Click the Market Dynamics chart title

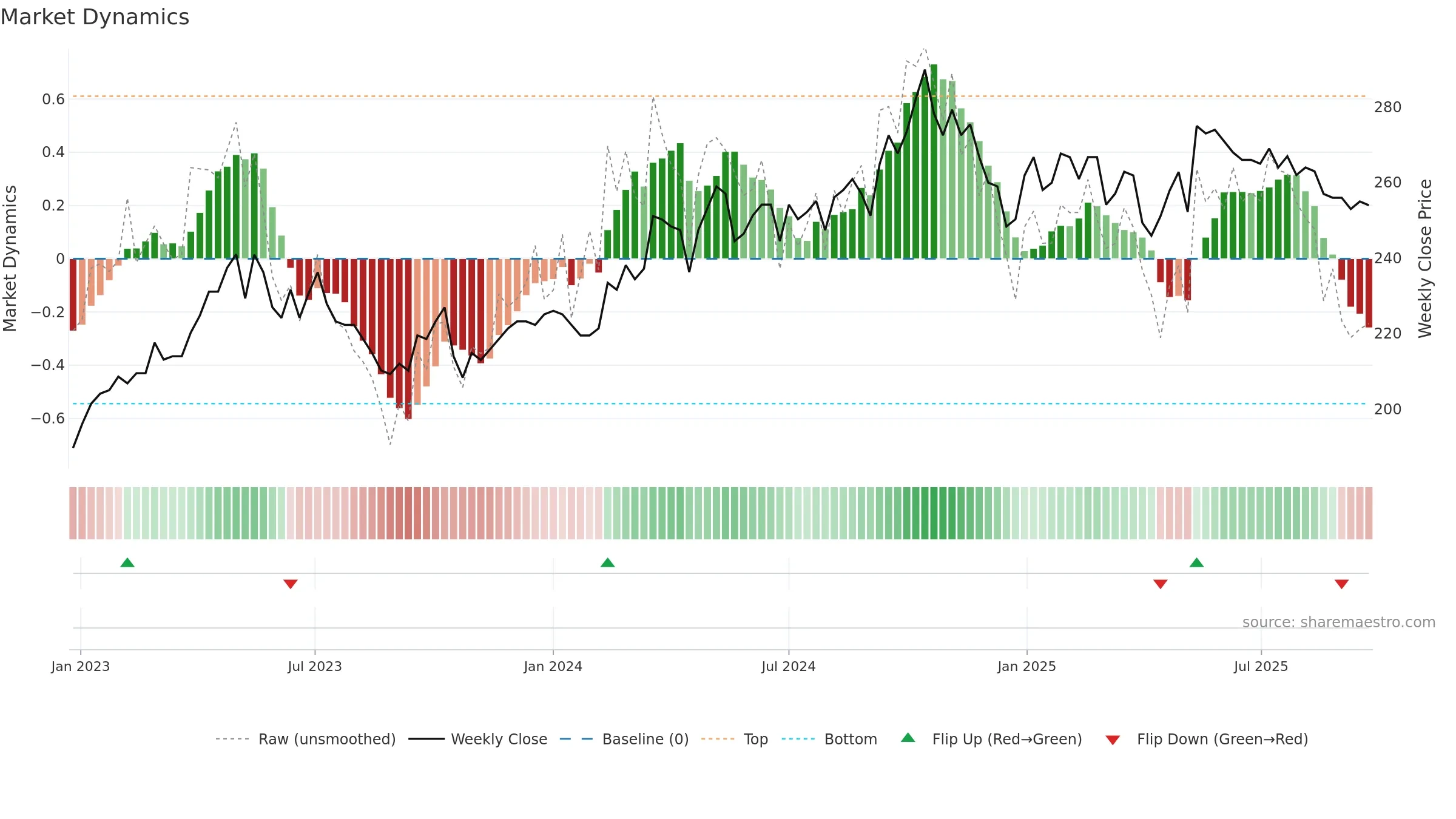click(95, 17)
